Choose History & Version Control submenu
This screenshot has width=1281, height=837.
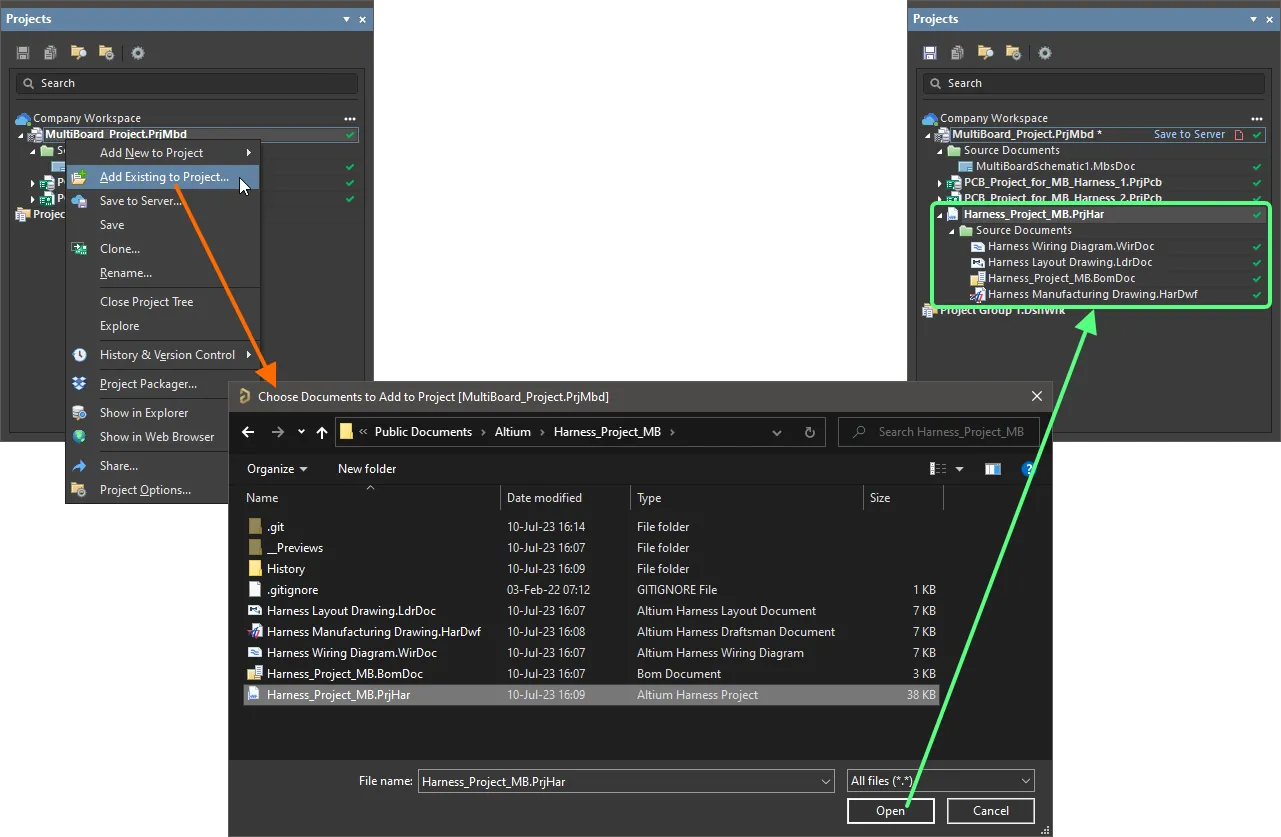[163, 355]
